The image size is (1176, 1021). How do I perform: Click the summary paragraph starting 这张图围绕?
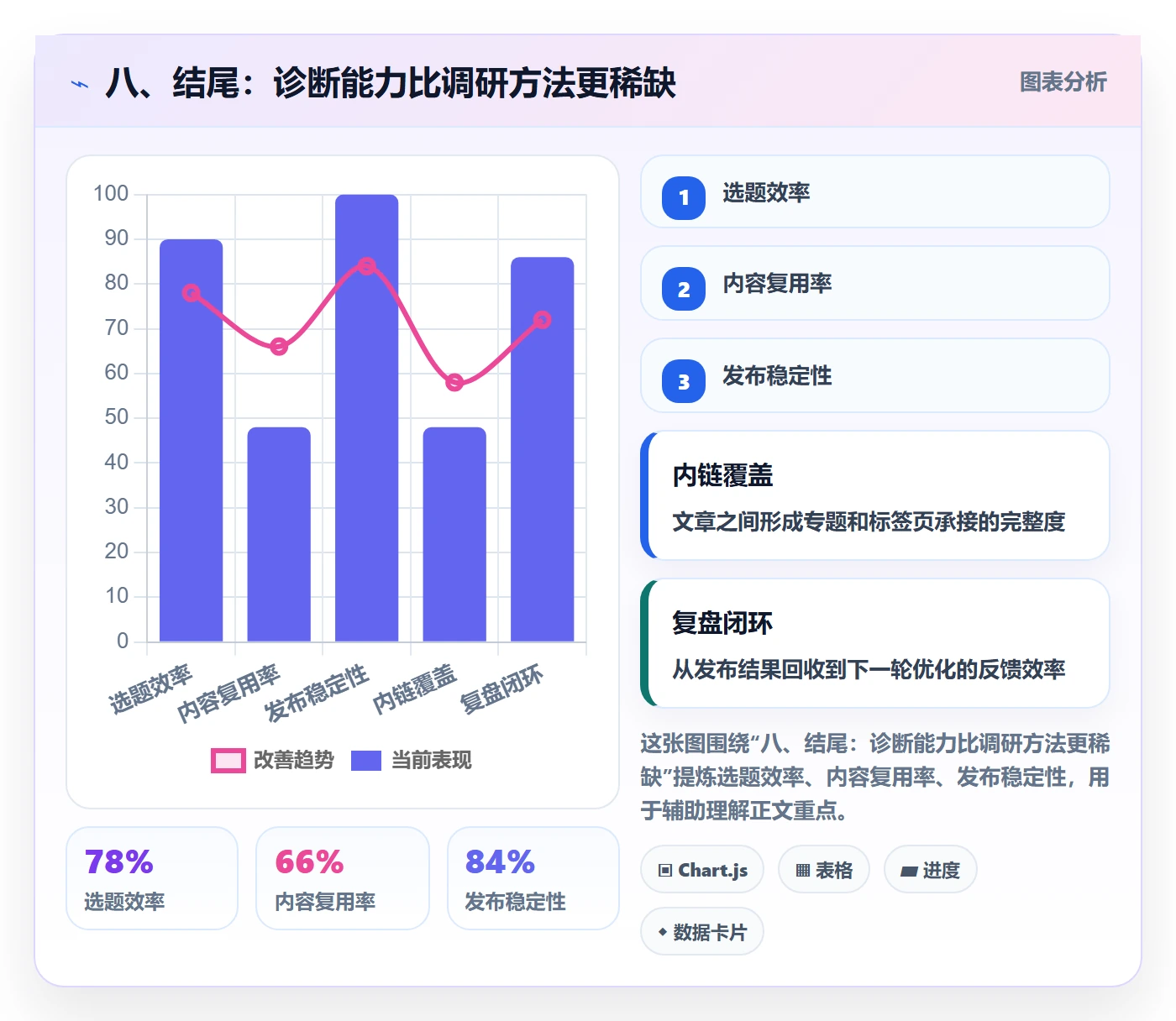[874, 777]
